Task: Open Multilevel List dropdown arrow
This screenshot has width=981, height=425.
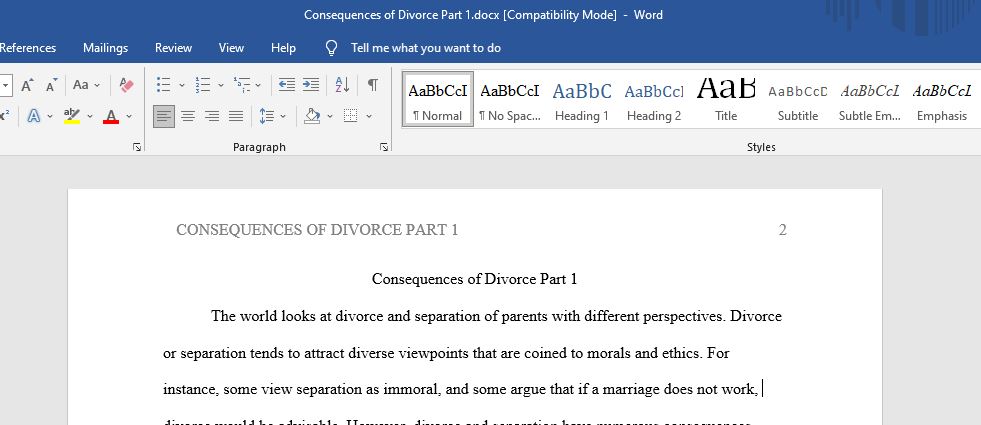Action: 258,85
